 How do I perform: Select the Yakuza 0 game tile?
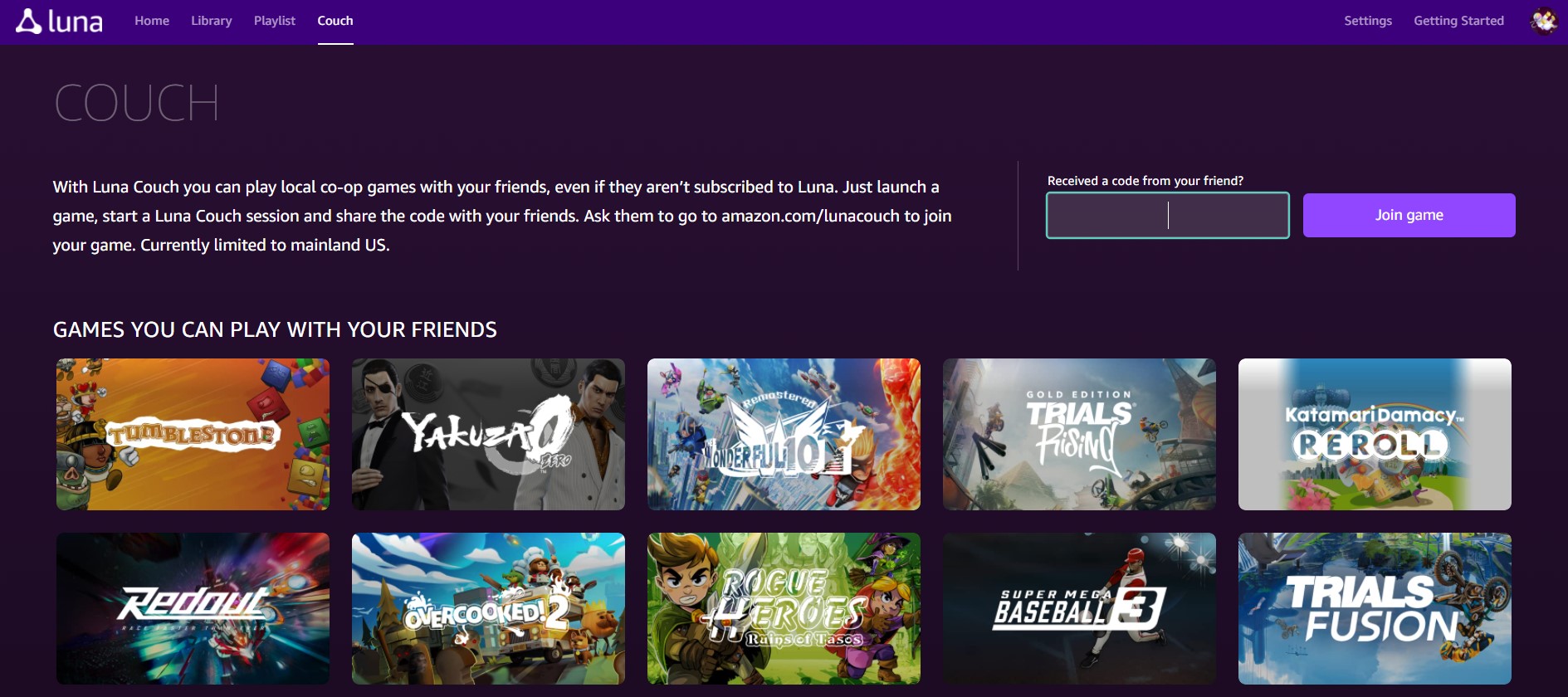point(488,434)
